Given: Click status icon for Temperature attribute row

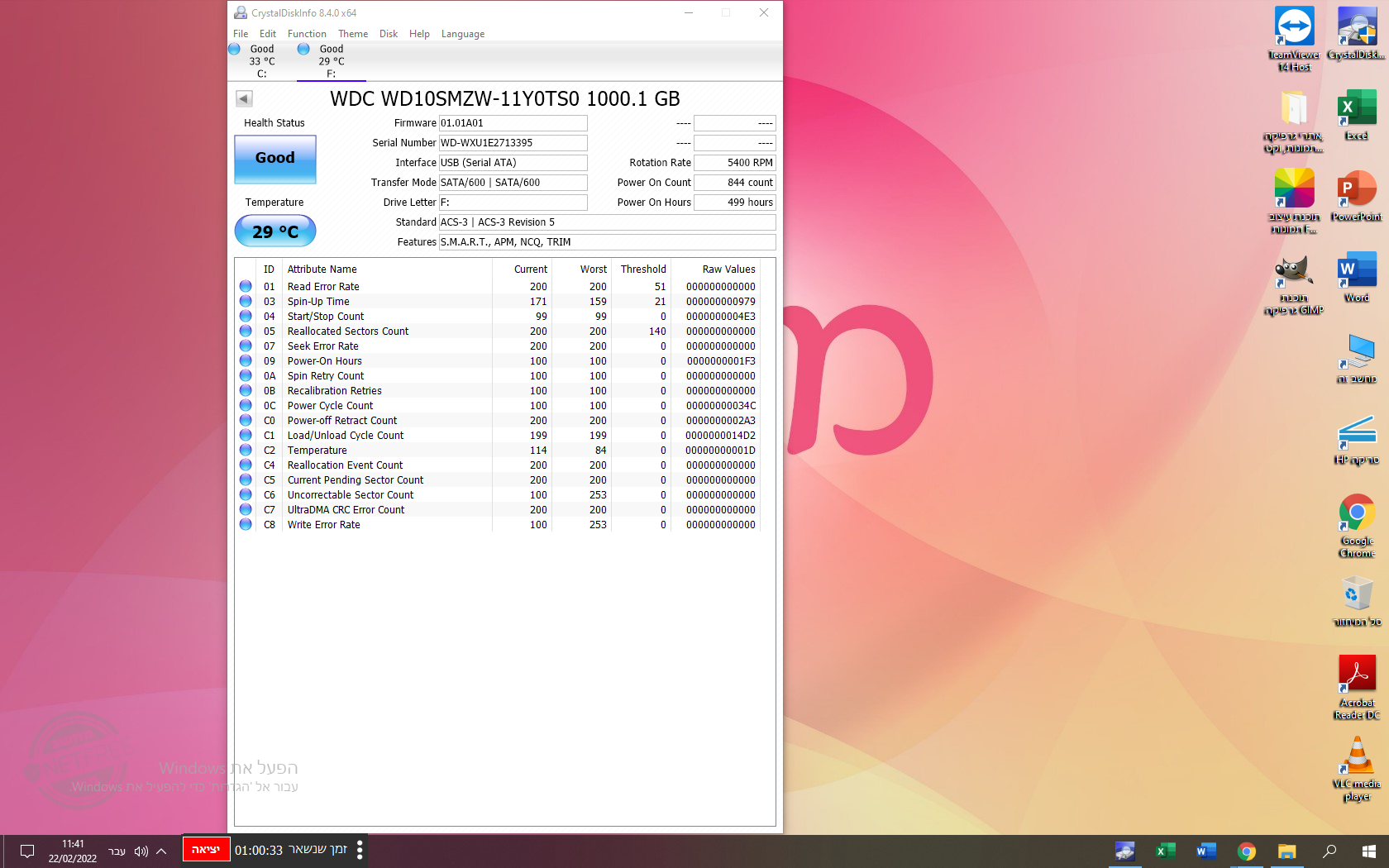Looking at the screenshot, I should (x=246, y=451).
